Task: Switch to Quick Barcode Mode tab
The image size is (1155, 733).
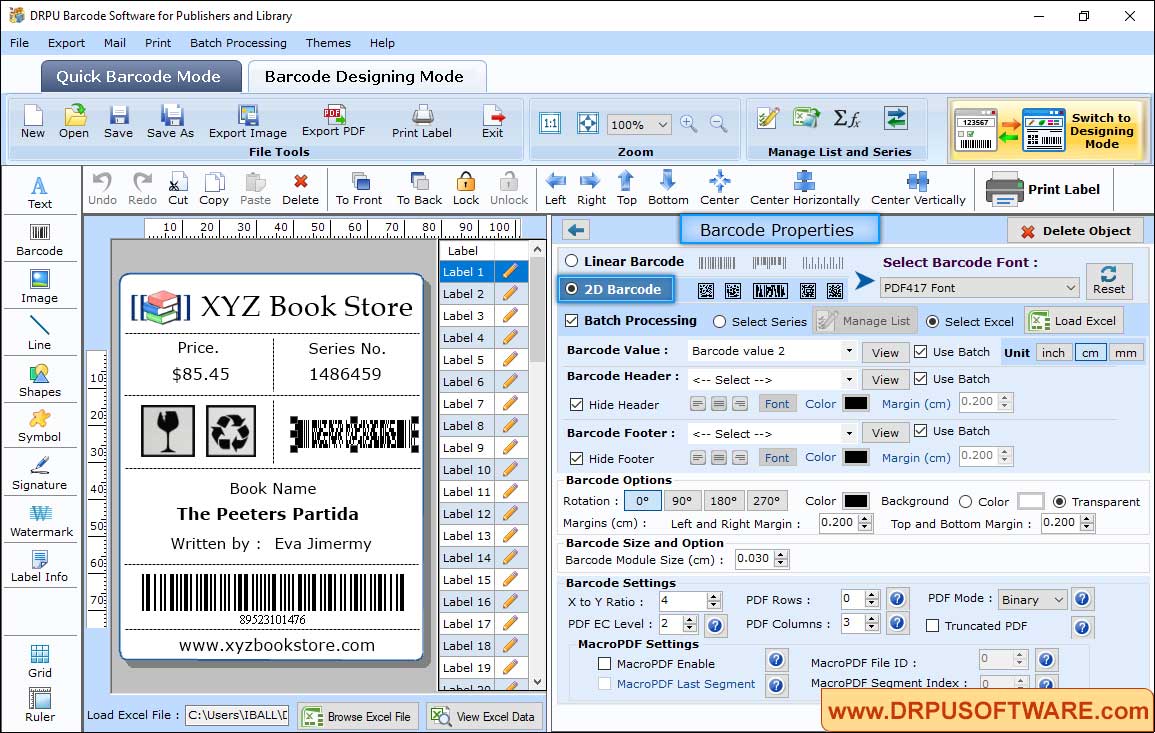Action: 141,77
